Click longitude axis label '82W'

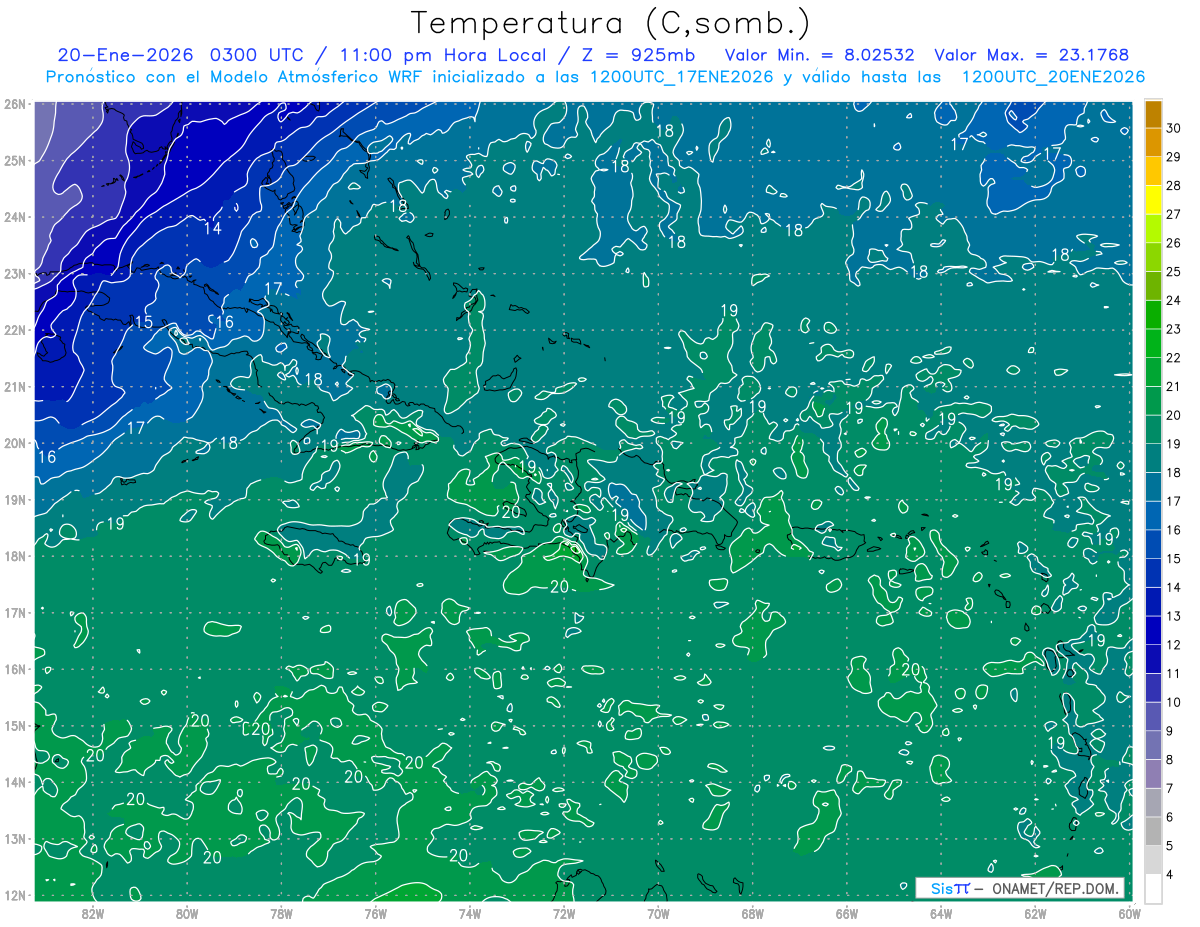click(x=93, y=913)
